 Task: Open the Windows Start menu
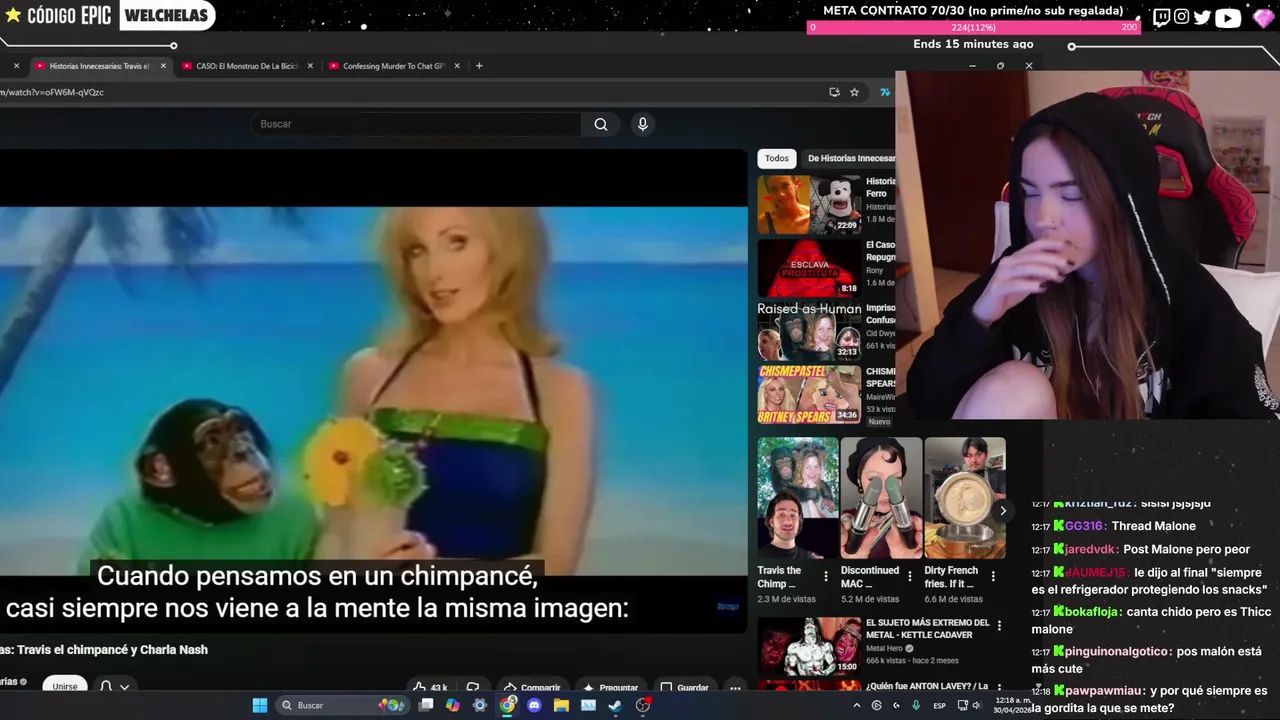pos(260,705)
